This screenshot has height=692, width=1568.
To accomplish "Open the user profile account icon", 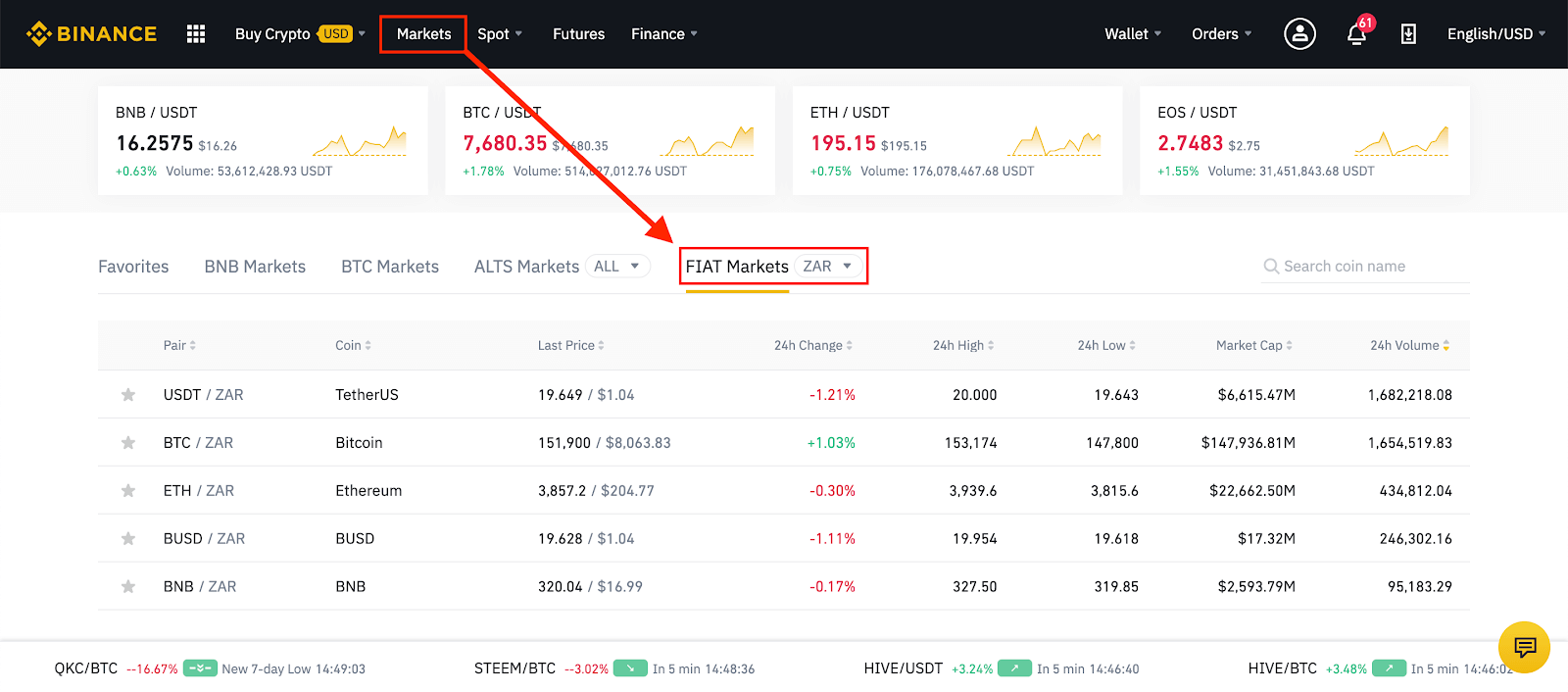I will 1299,34.
